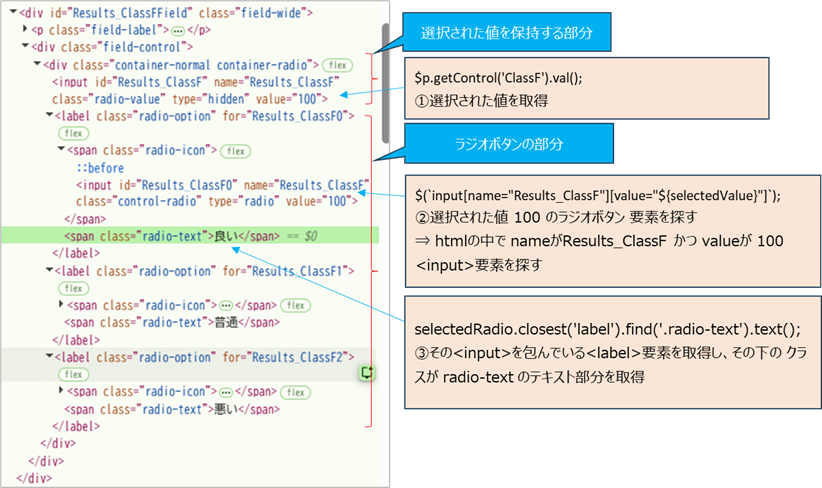Expand radio-icon span under Results_ClassF1 label
Screen dimensions: 822x488
coord(62,305)
